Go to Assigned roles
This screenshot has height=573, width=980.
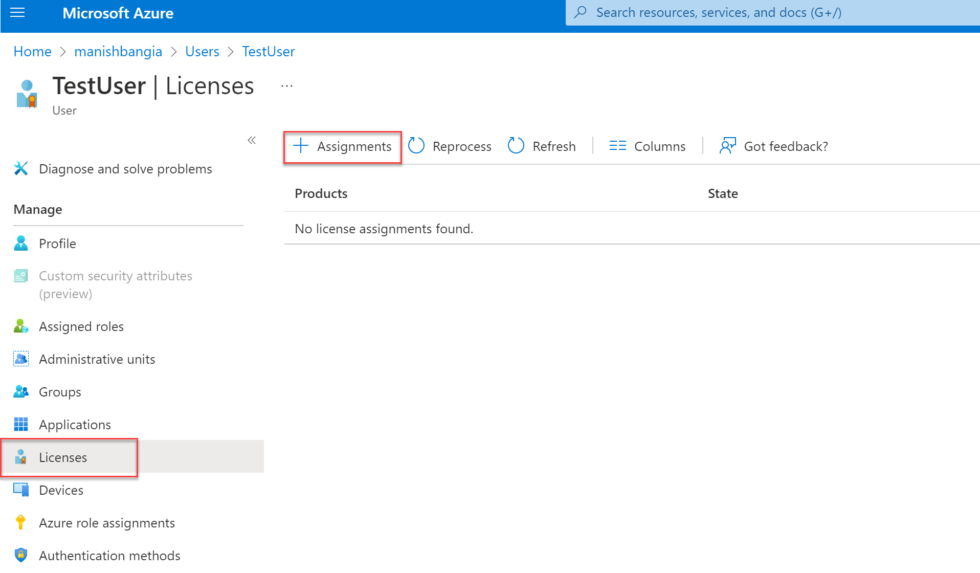point(81,326)
